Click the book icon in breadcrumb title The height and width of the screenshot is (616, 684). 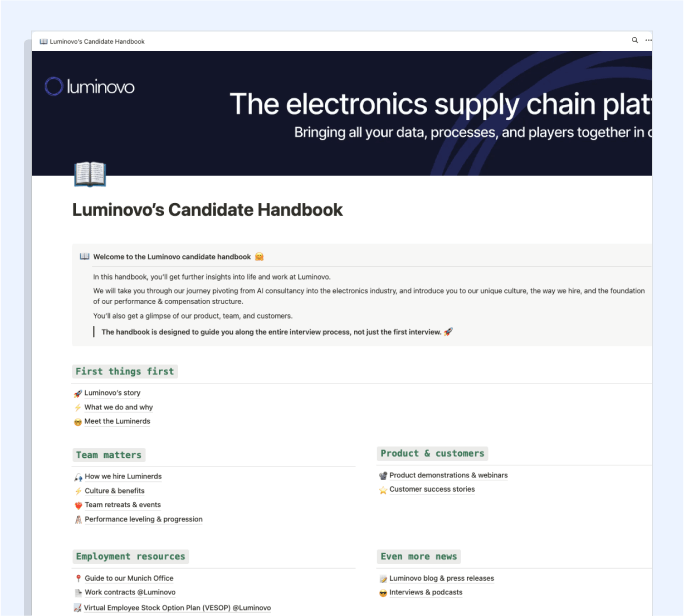pyautogui.click(x=43, y=41)
